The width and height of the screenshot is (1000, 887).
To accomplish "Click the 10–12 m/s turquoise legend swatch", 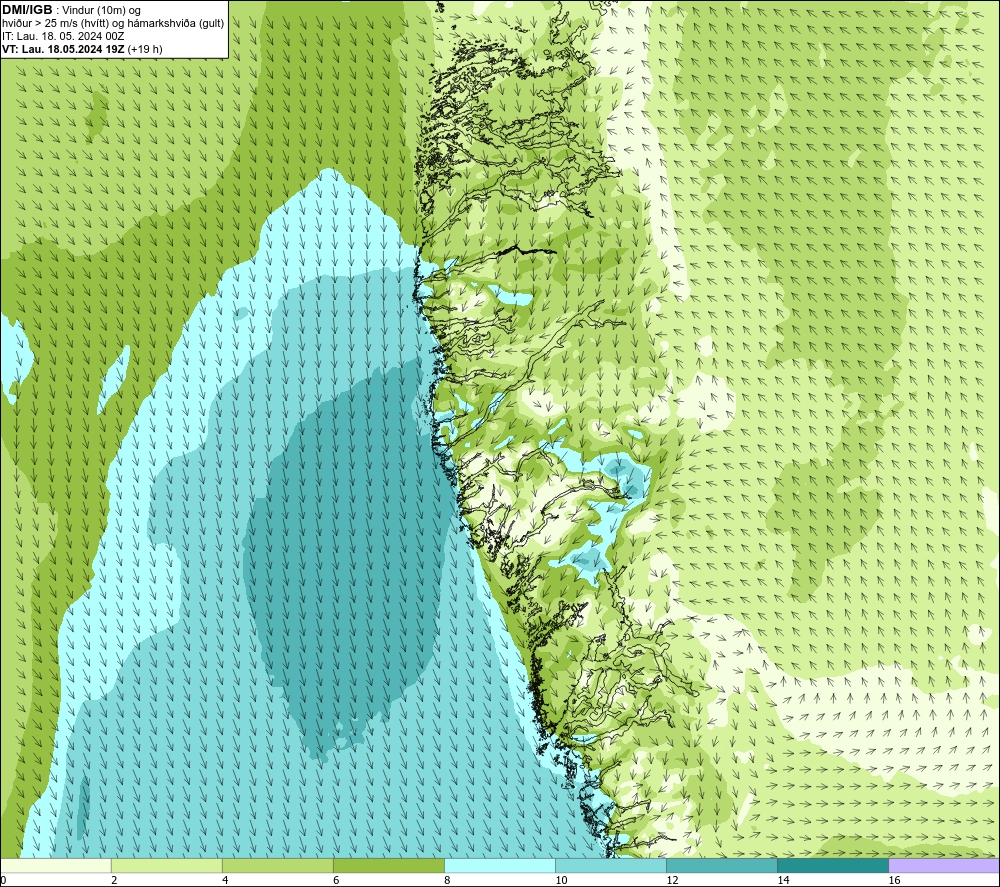I will [x=611, y=865].
